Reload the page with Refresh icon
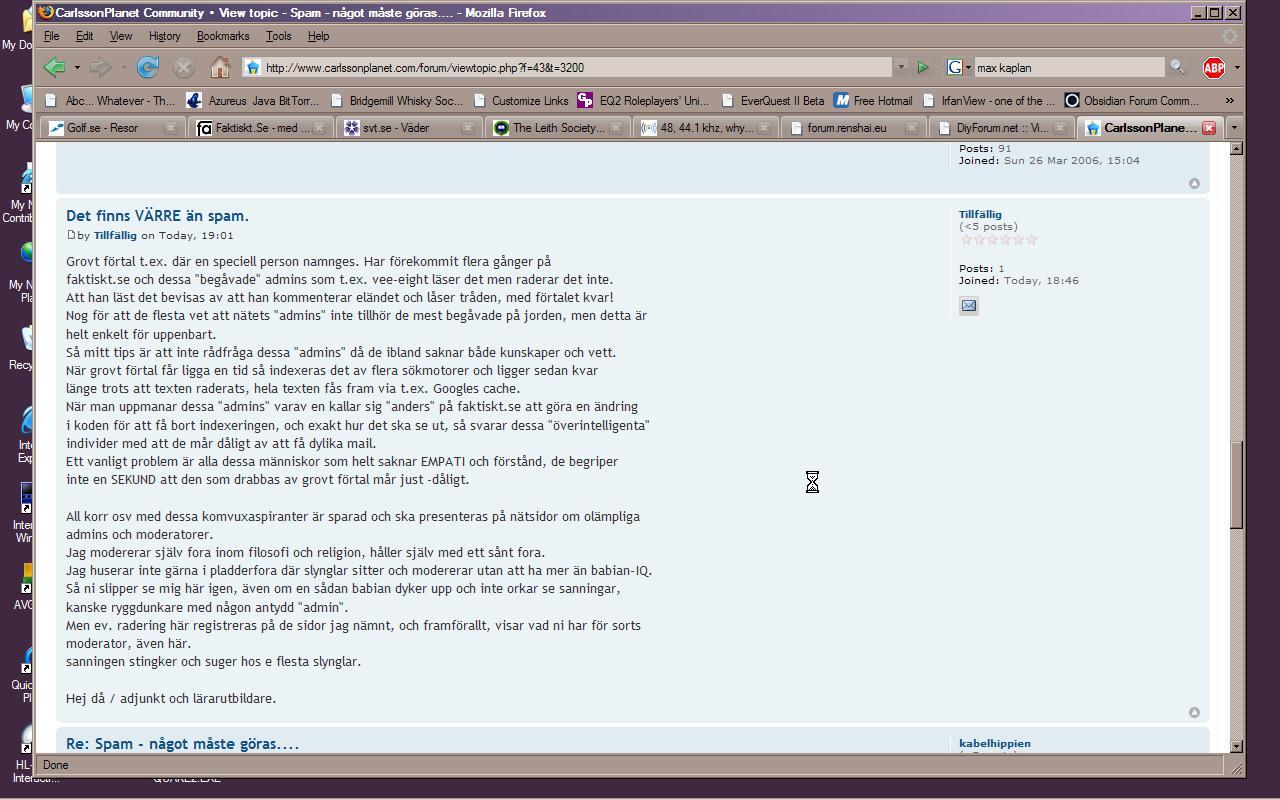 pos(148,67)
